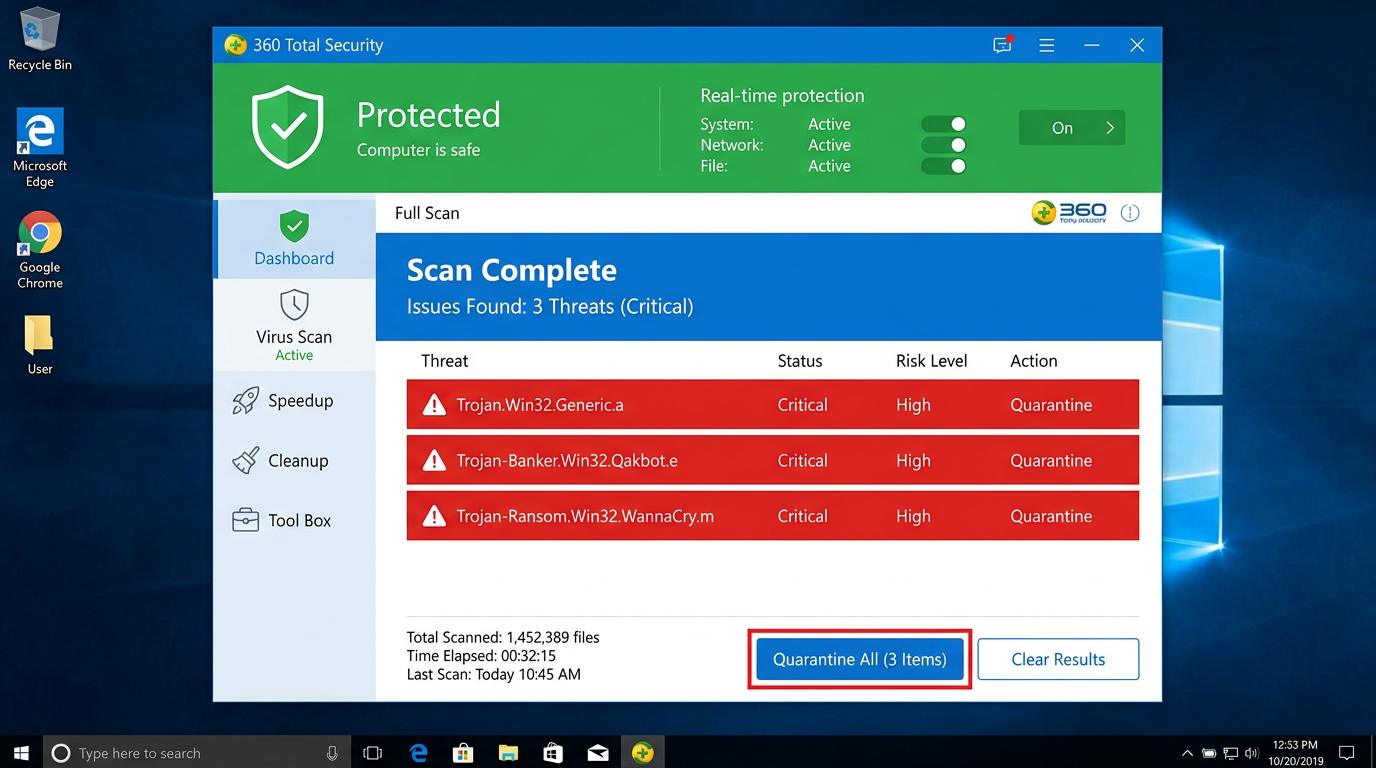Screen dimensions: 1376x768
Task: Switch to the Virus Scan tab
Action: (x=294, y=324)
